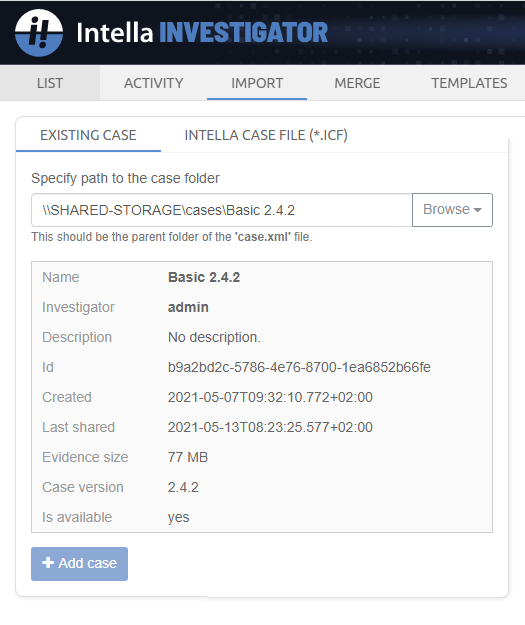
Task: Click the 'case.xml' hint text
Action: click(x=263, y=237)
